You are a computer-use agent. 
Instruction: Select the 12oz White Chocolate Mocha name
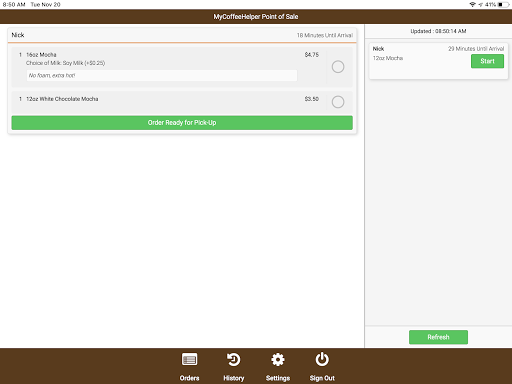click(62, 99)
